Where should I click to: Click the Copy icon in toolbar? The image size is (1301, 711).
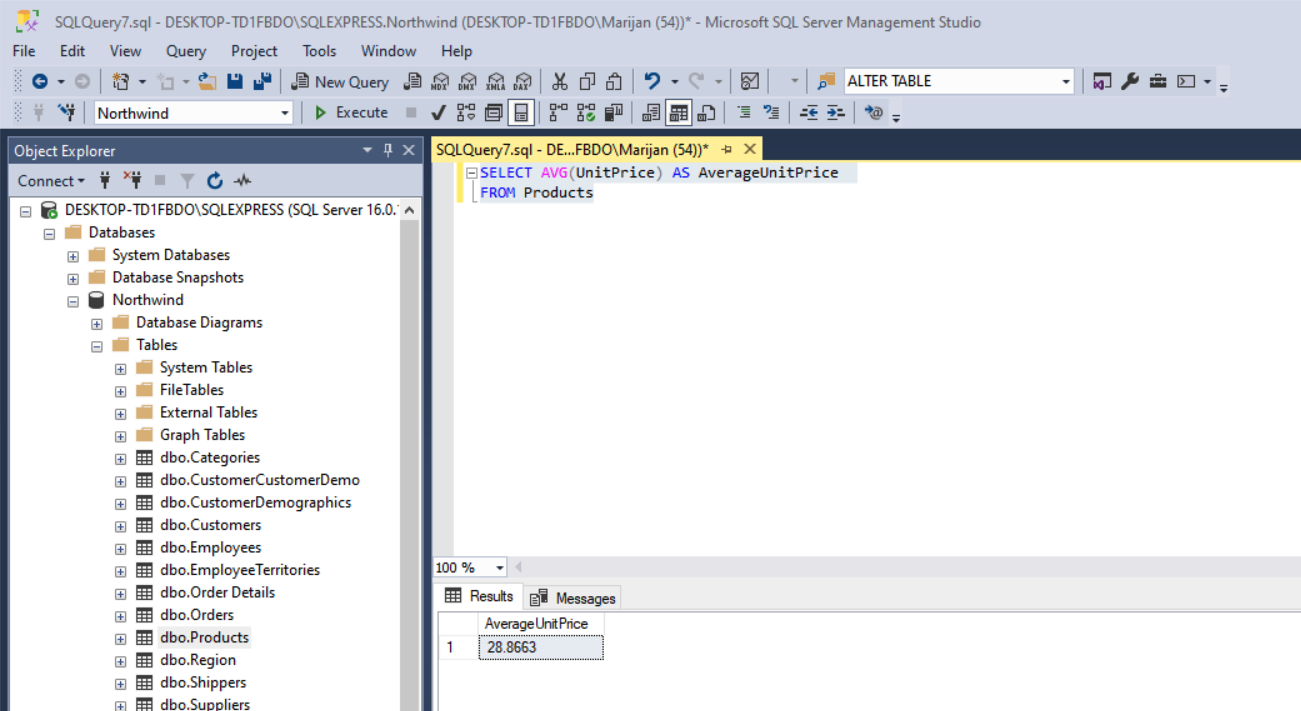click(x=587, y=82)
